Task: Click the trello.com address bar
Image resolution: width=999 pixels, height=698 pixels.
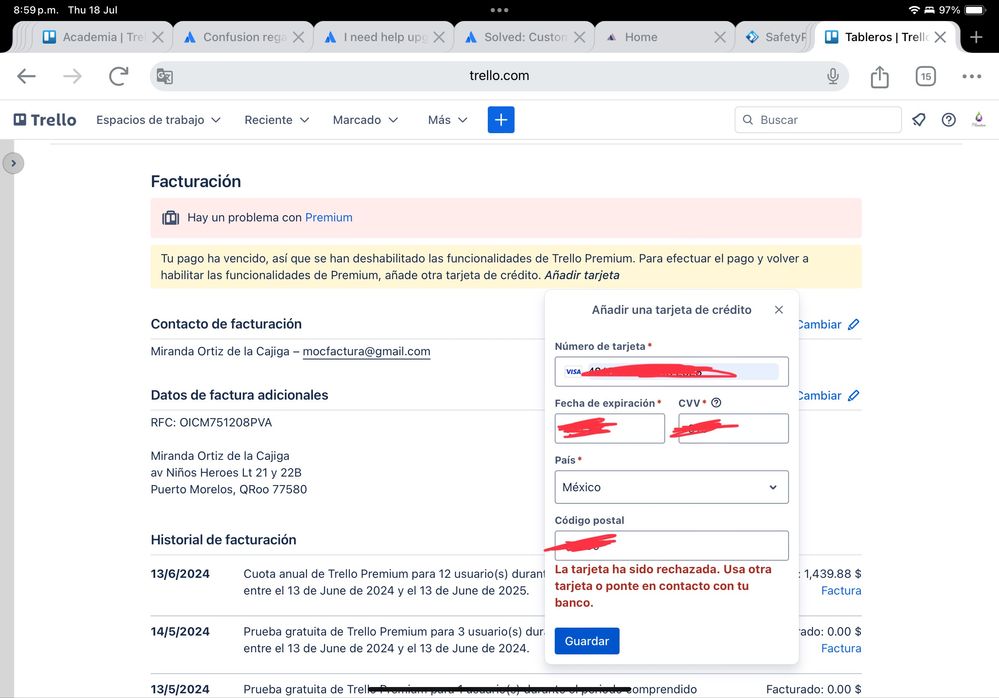Action: coord(500,76)
